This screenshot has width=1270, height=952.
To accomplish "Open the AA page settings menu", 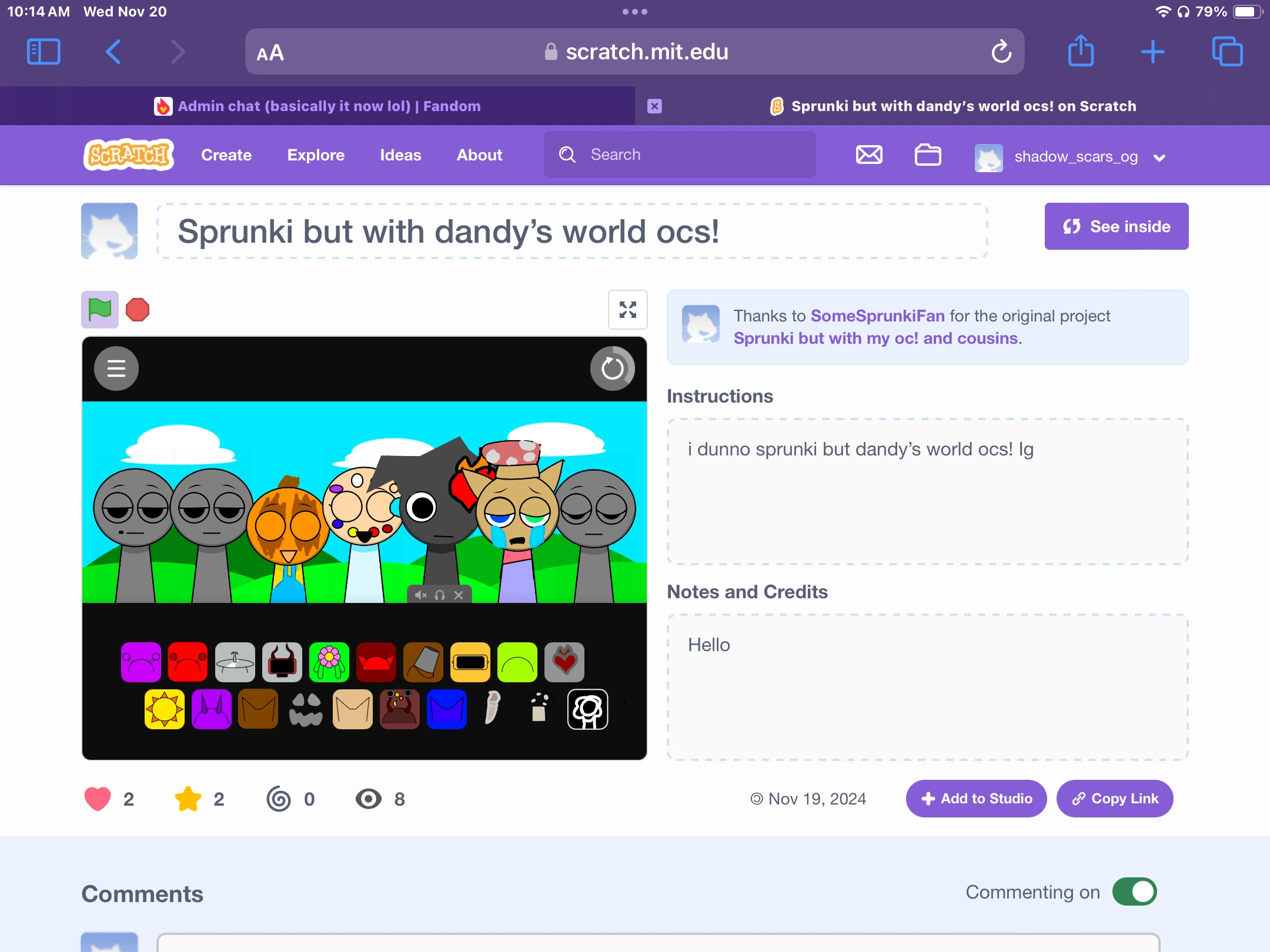I will [x=270, y=52].
